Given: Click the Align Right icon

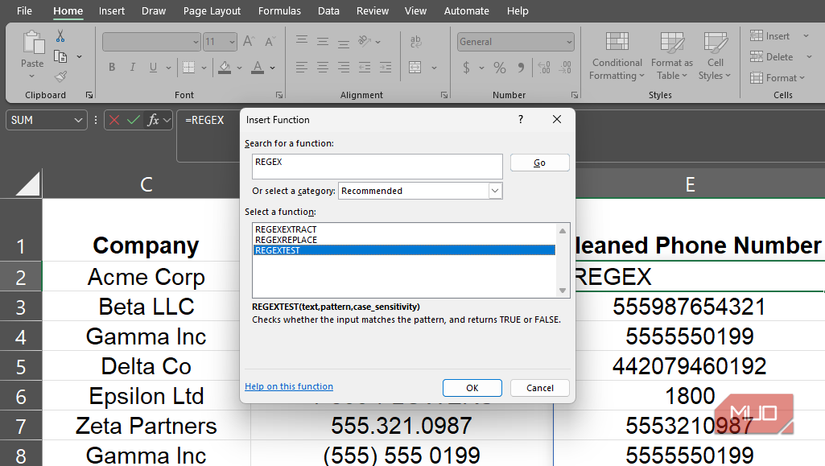Looking at the screenshot, I should (344, 67).
